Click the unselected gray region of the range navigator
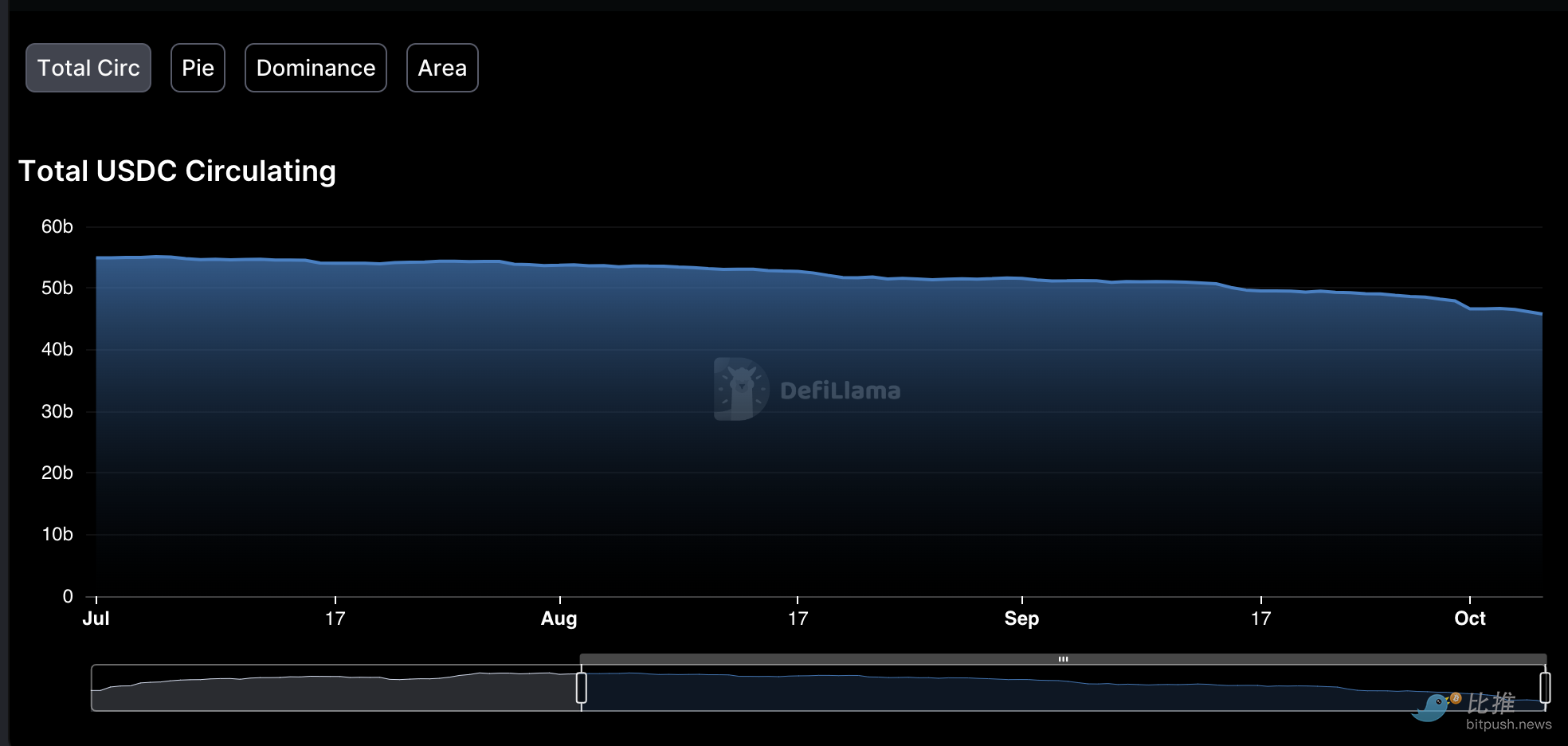Screen dimensions: 1568x746 pyautogui.click(x=335, y=688)
